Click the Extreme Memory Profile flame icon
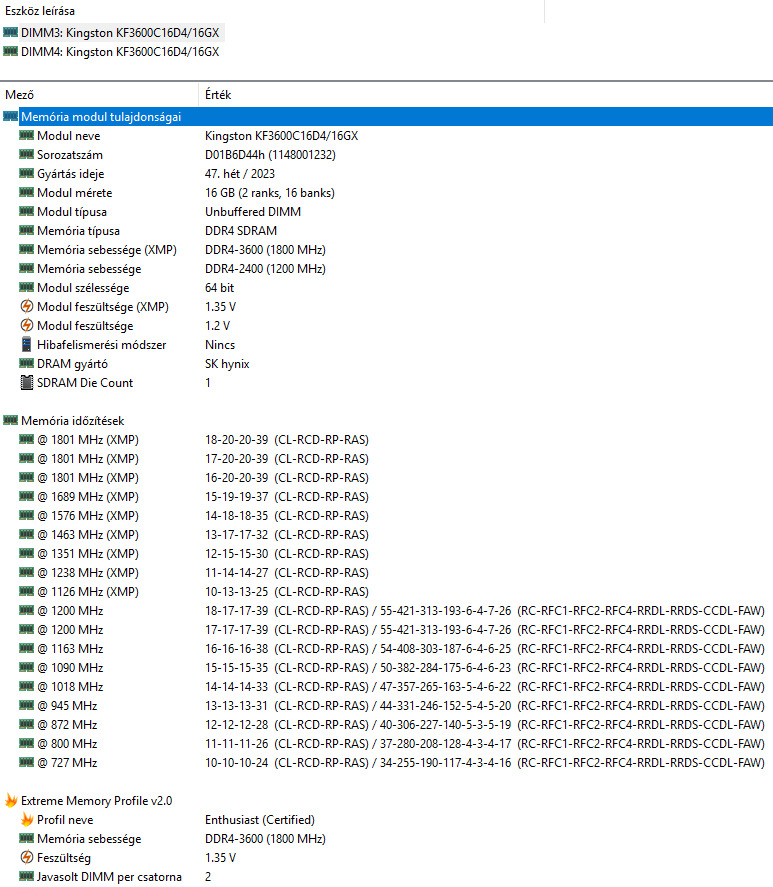This screenshot has height=887, width=773. pos(11,800)
